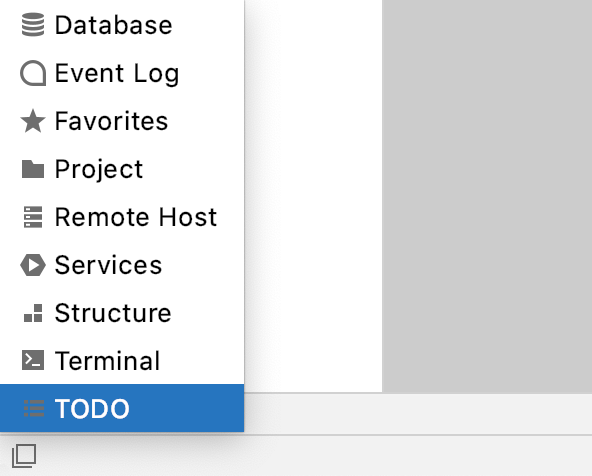The width and height of the screenshot is (592, 476).
Task: Click the Event Log speech bubble icon
Action: (33, 73)
